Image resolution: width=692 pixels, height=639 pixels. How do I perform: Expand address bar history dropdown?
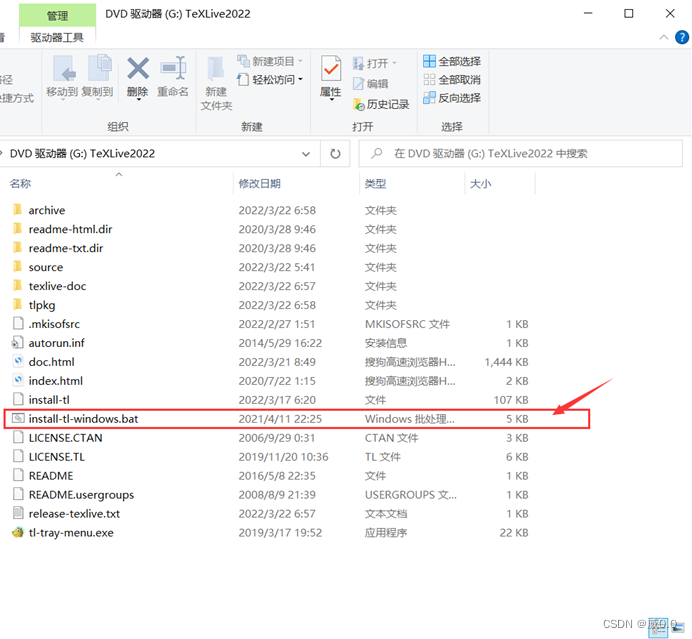pos(306,154)
